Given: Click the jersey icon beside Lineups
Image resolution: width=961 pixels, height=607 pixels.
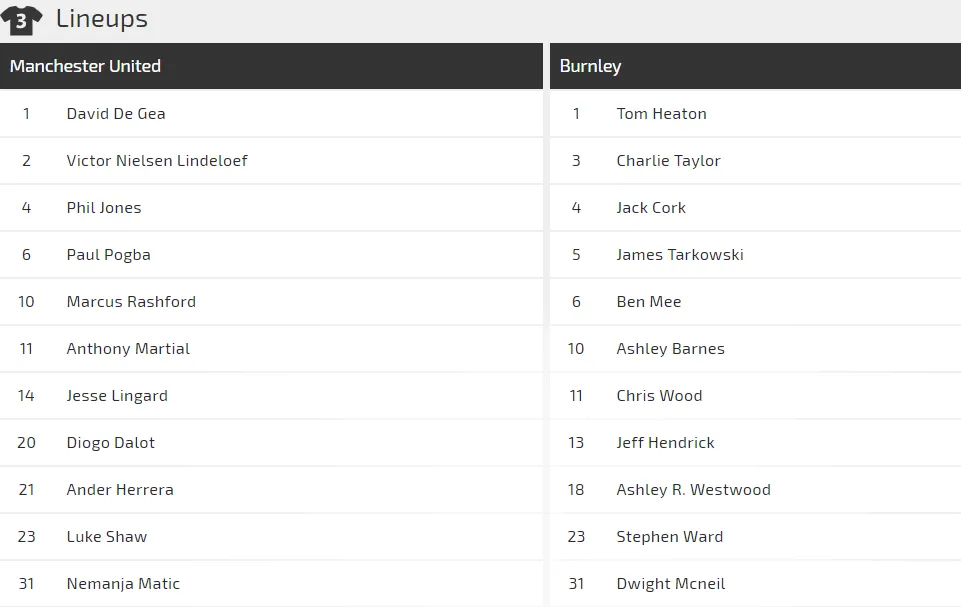Looking at the screenshot, I should (x=21, y=20).
